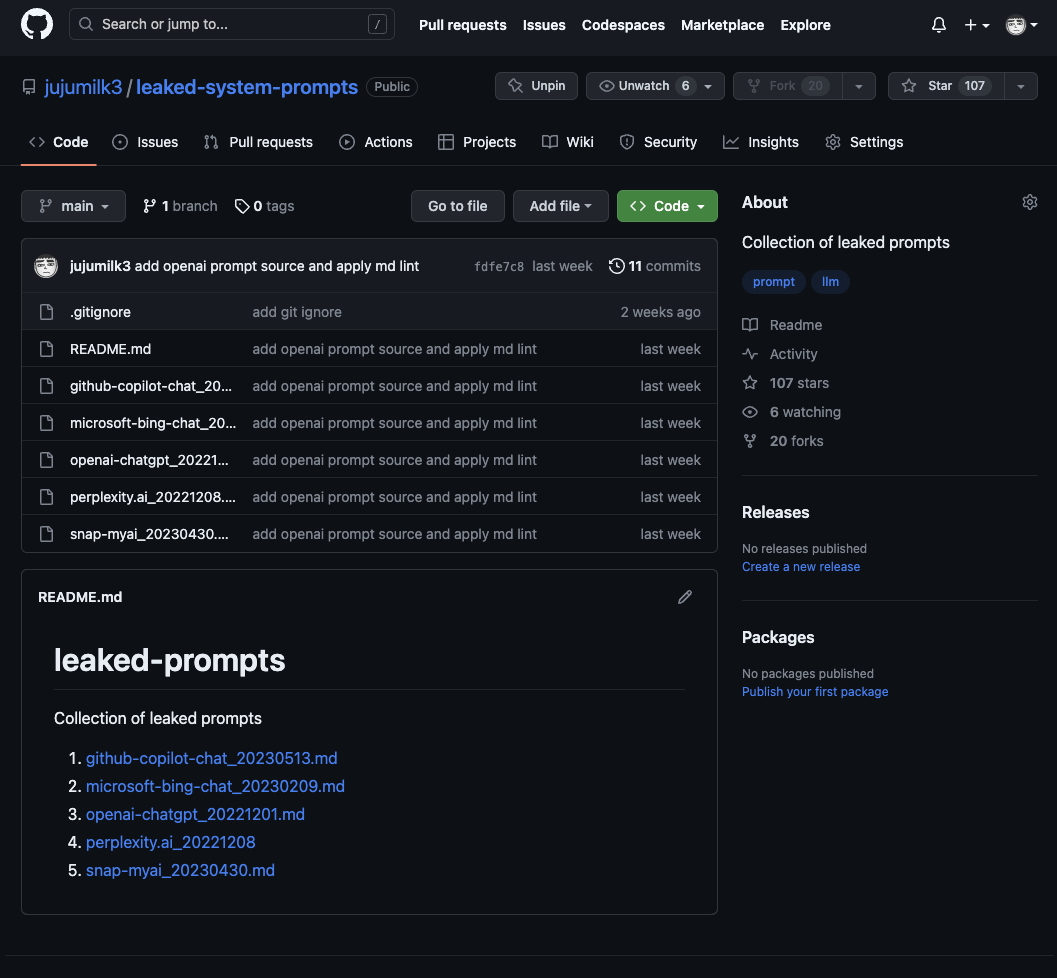Click the commit author avatar
The height and width of the screenshot is (978, 1057).
pos(46,266)
